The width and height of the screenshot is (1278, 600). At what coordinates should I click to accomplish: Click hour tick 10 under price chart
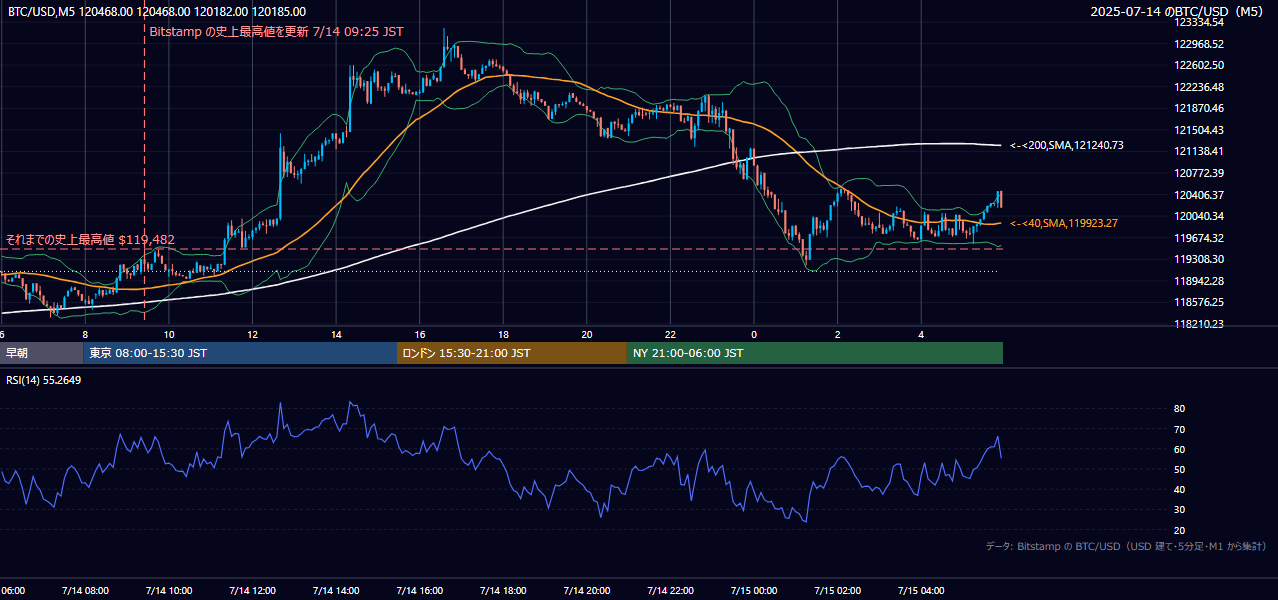169,335
